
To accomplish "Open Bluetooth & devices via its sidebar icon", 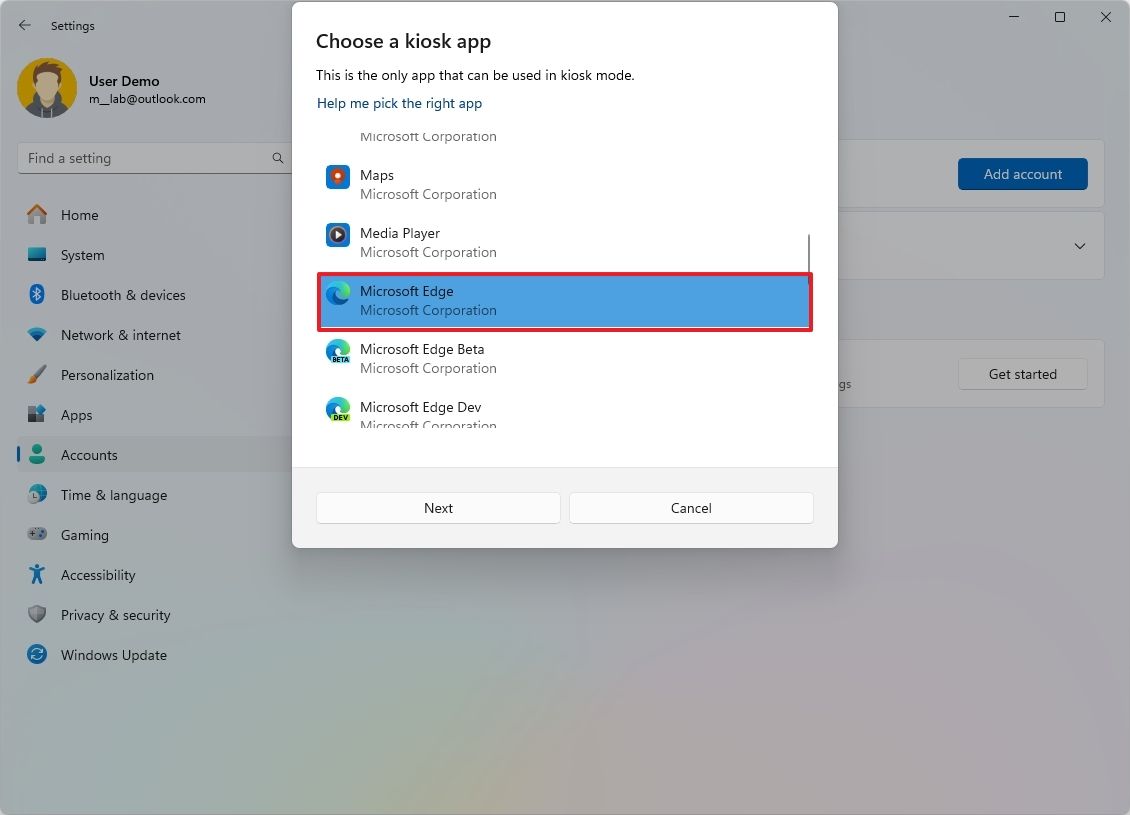I will (x=36, y=295).
